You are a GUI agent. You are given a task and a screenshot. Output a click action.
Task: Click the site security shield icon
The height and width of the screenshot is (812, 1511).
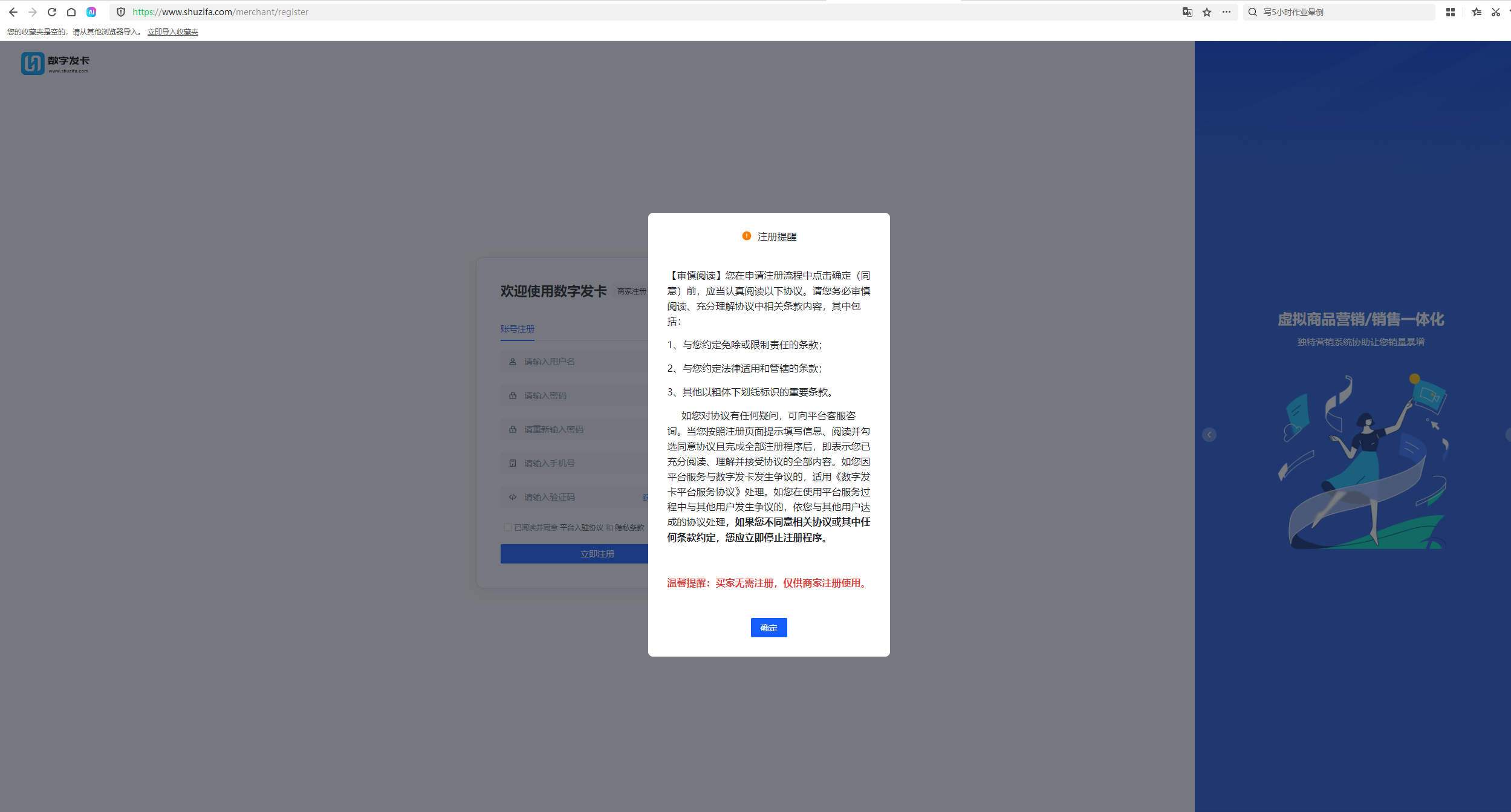[x=121, y=12]
